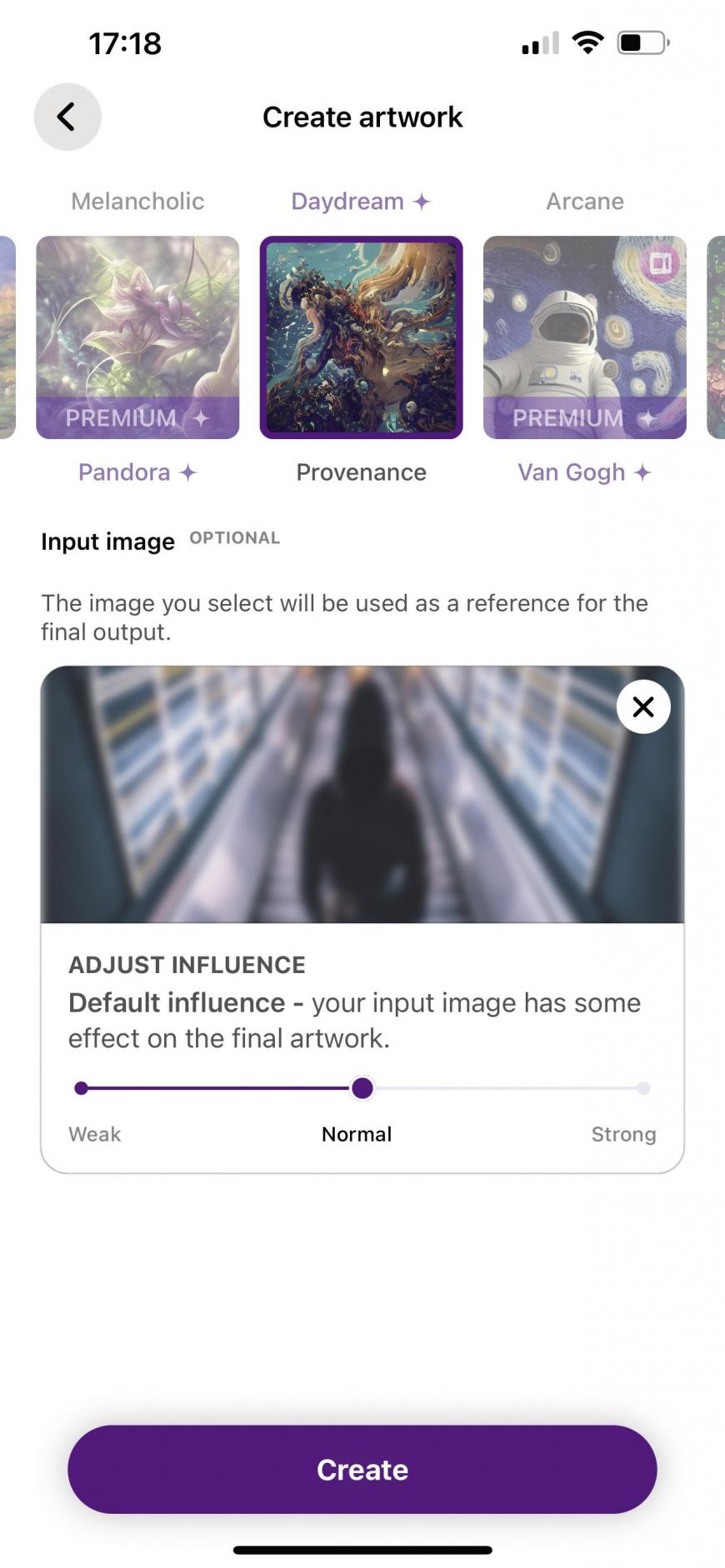Click the Normal influence slider handle
This screenshot has height=1568, width=725.
pyautogui.click(x=362, y=1088)
